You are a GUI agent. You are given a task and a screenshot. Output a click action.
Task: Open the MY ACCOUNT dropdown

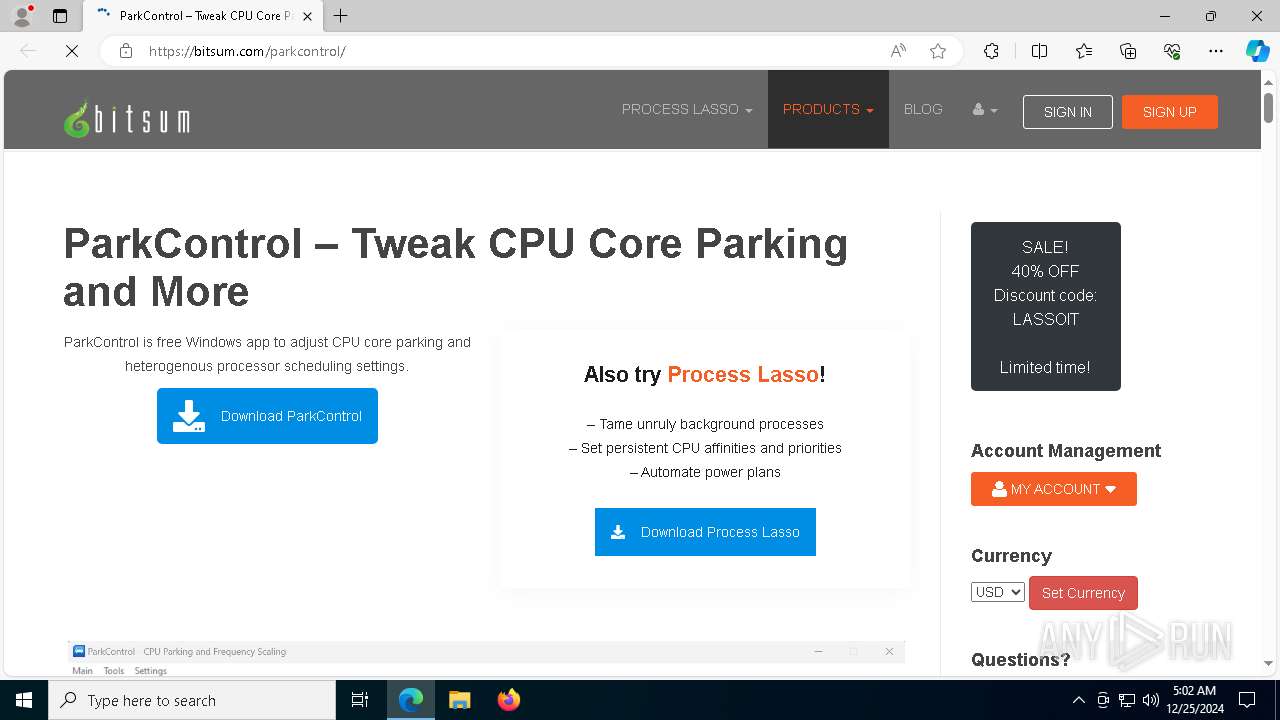(1054, 489)
